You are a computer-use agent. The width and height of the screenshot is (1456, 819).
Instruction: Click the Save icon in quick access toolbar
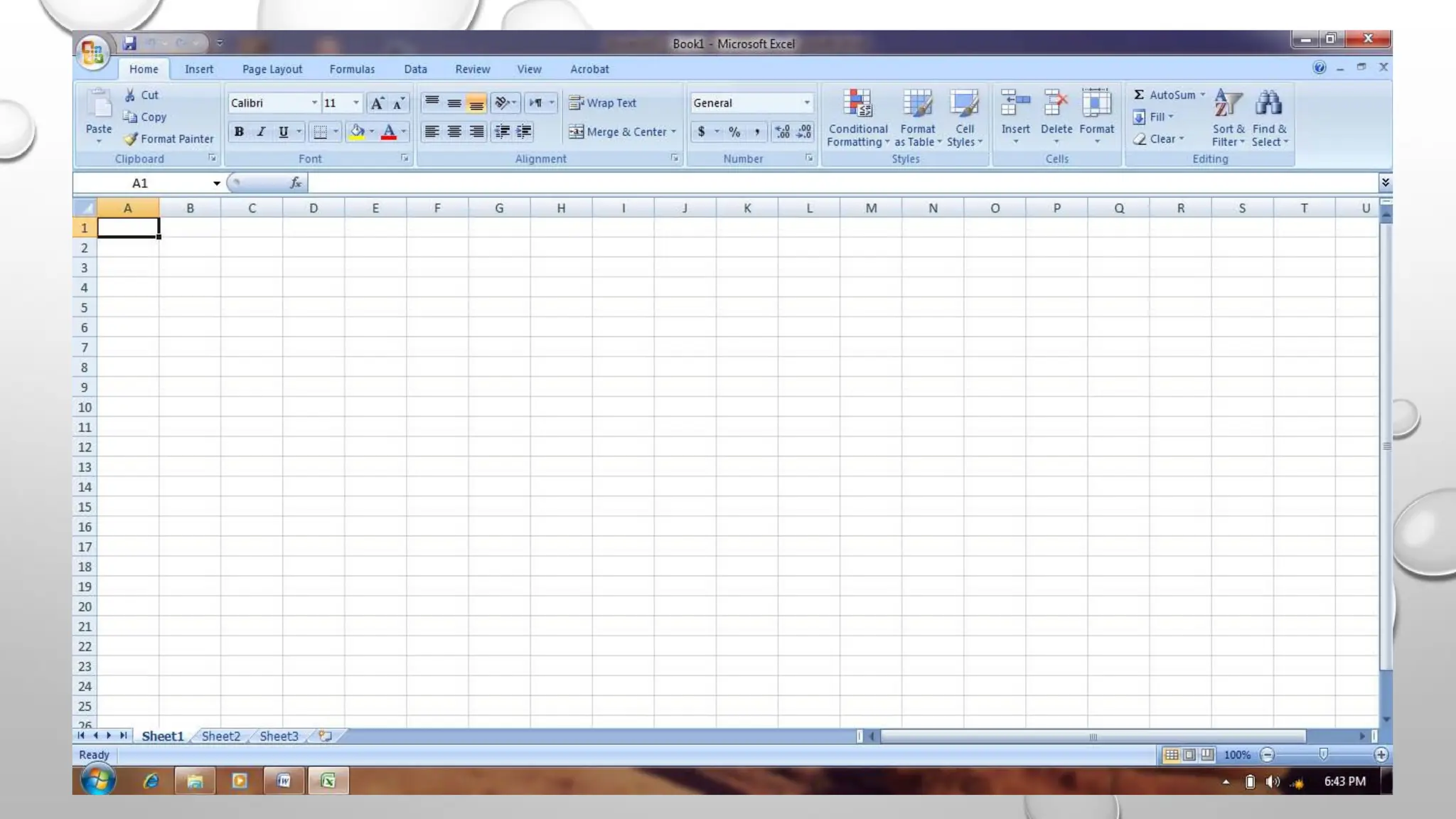pos(129,43)
